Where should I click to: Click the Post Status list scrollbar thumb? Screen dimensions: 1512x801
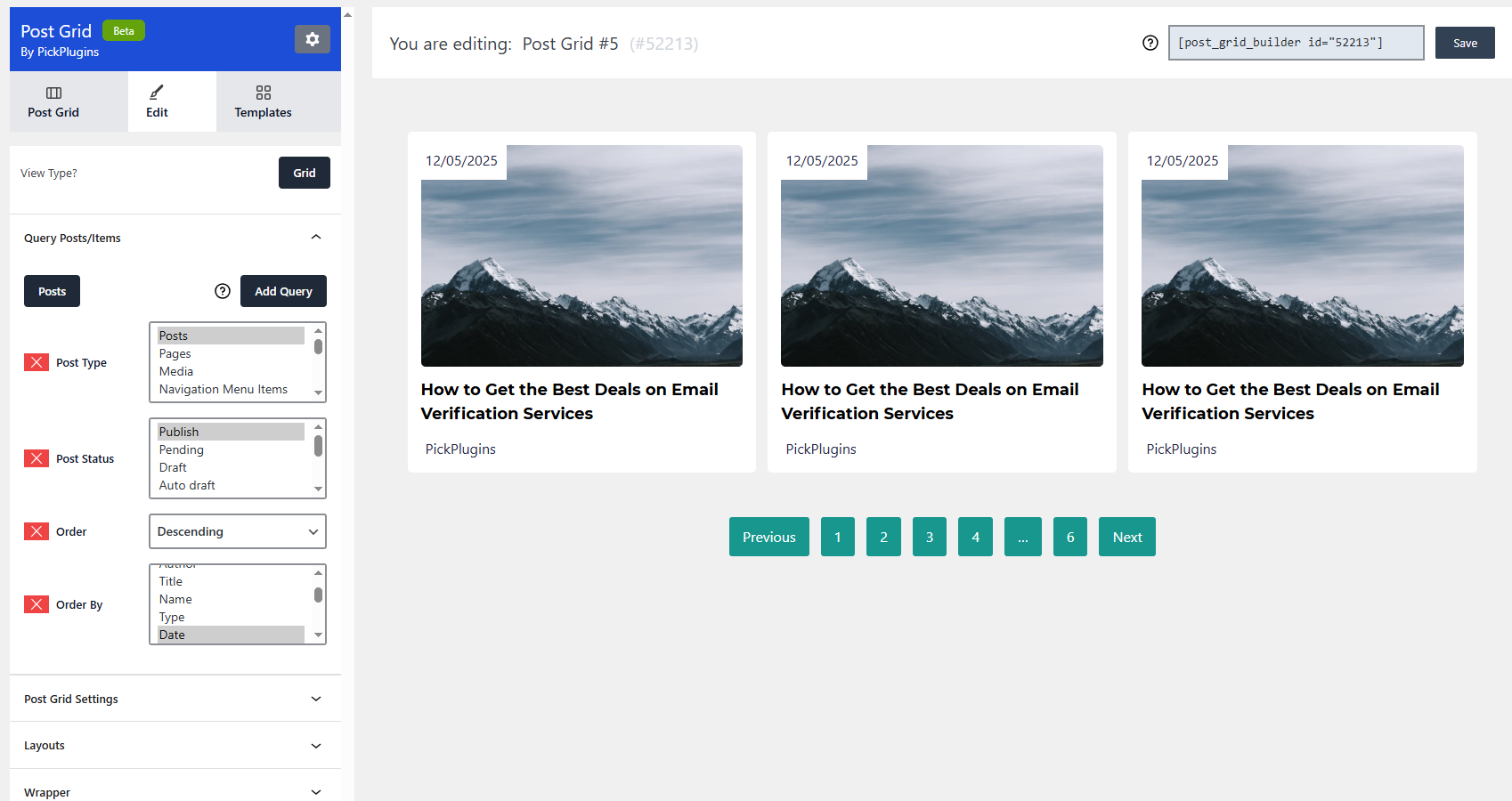pos(318,446)
